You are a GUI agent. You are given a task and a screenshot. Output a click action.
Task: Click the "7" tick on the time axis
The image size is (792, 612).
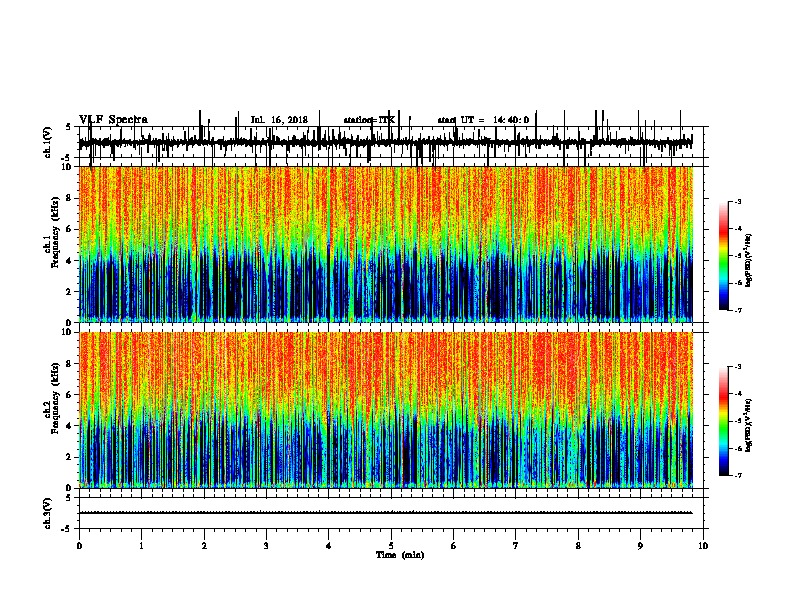pos(516,546)
